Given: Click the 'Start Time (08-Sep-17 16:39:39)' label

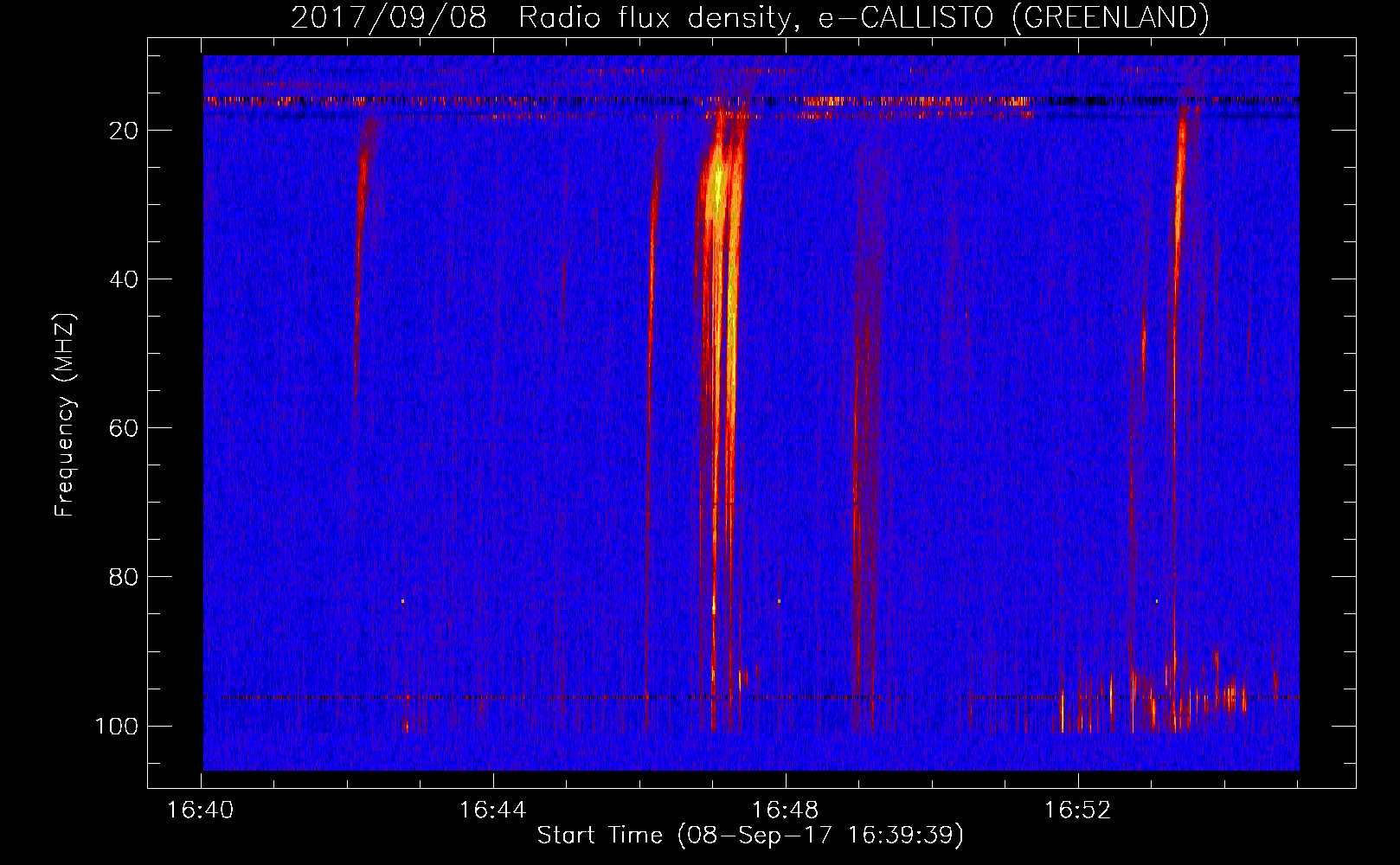Looking at the screenshot, I should click(x=750, y=836).
